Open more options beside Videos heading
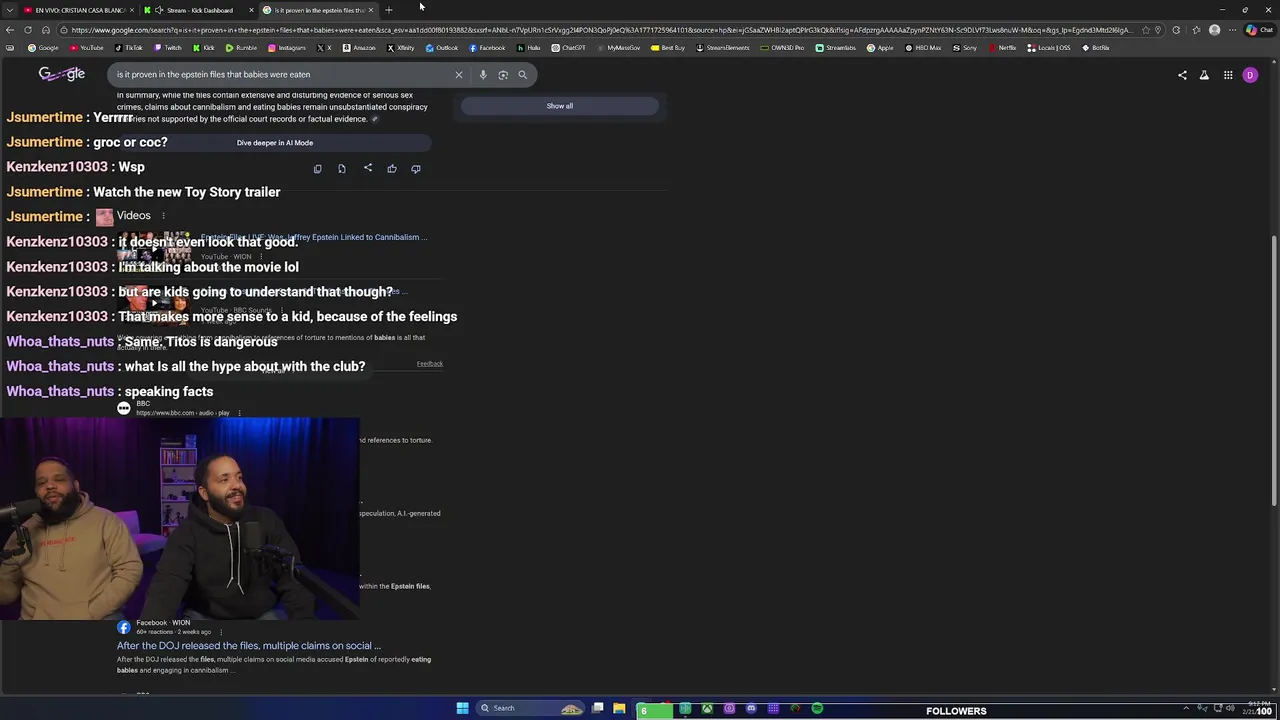 click(163, 216)
